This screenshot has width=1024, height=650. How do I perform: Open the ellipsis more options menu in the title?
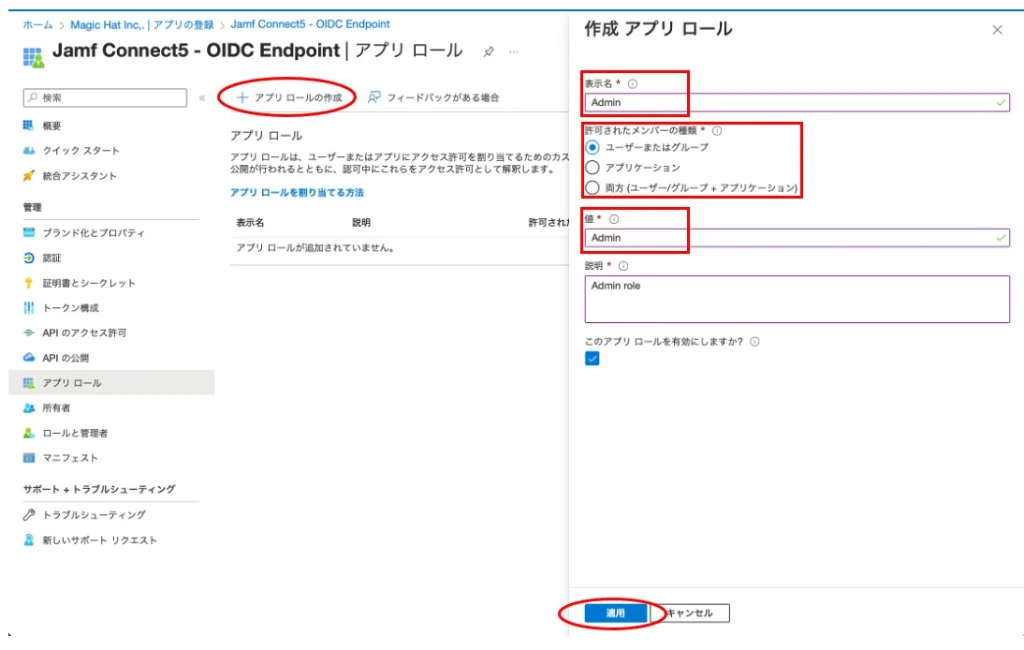click(514, 51)
